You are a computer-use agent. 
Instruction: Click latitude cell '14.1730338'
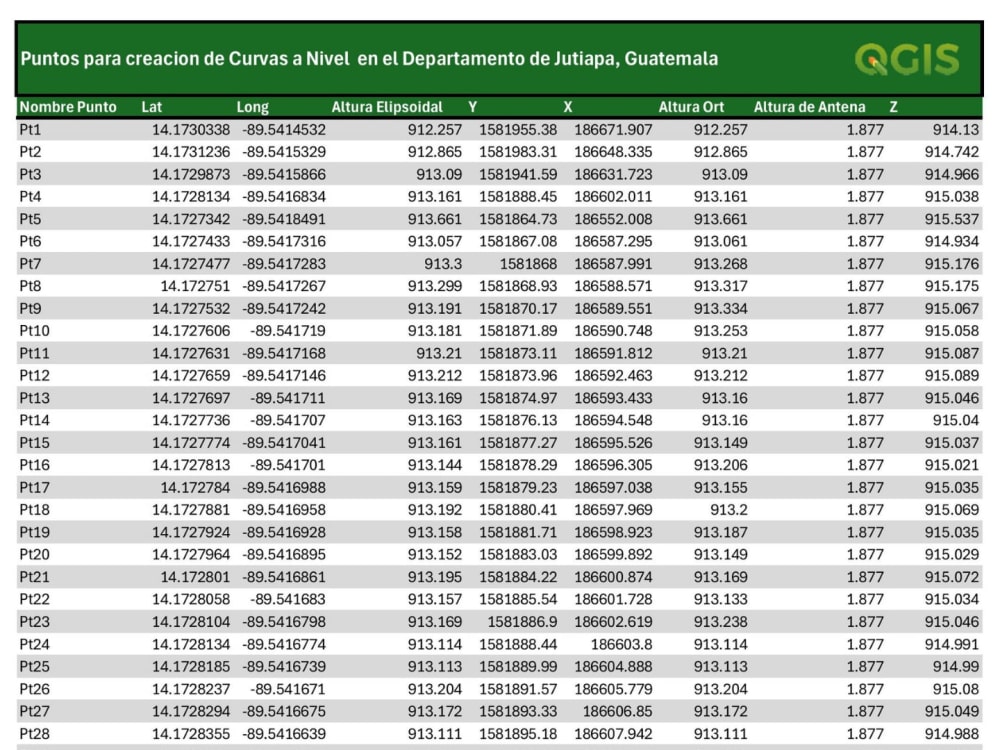191,129
